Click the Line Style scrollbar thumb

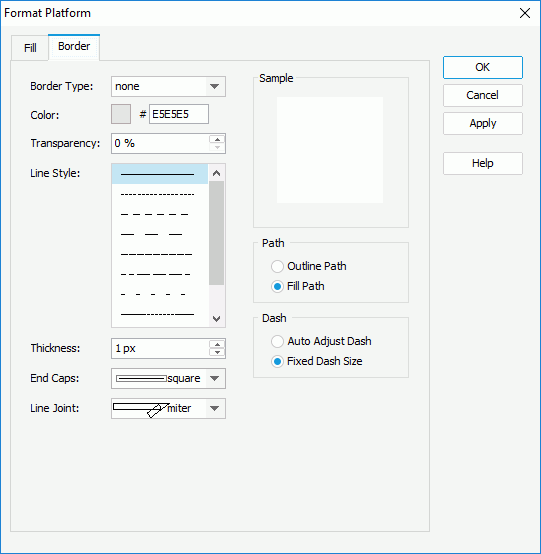tap(217, 233)
